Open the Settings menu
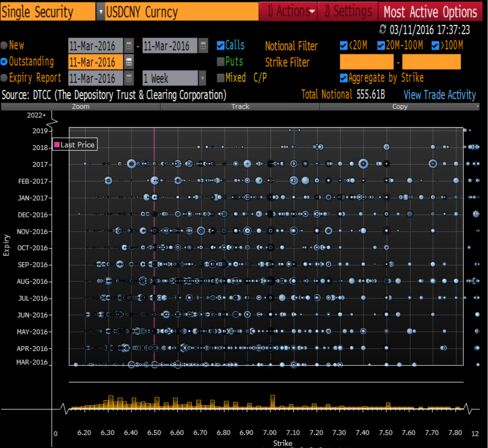 348,12
